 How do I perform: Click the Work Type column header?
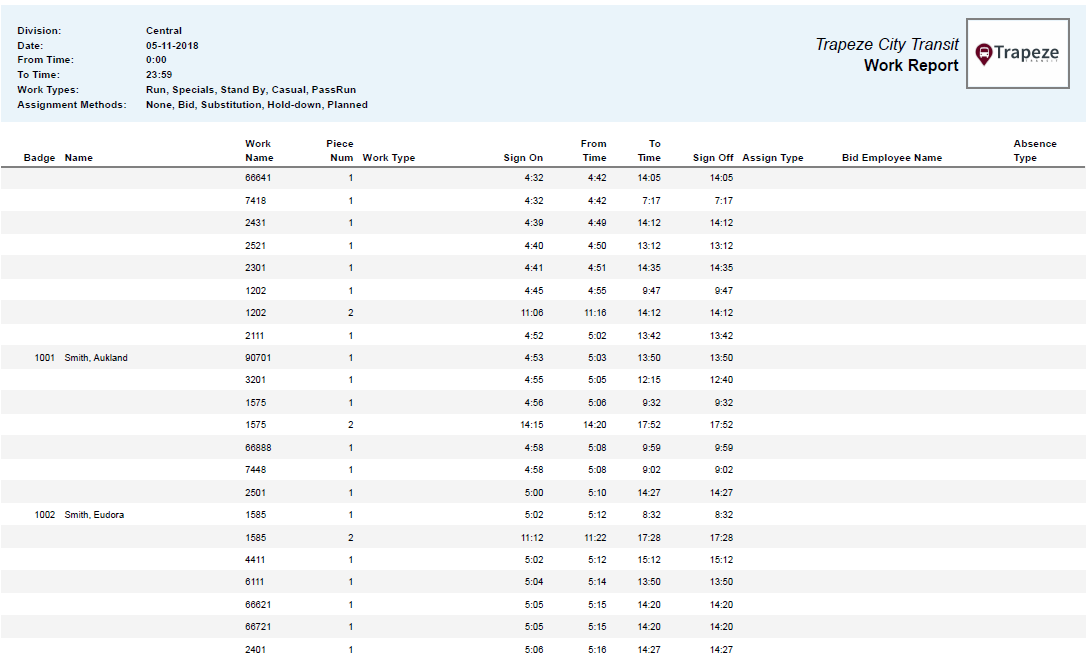coord(388,158)
